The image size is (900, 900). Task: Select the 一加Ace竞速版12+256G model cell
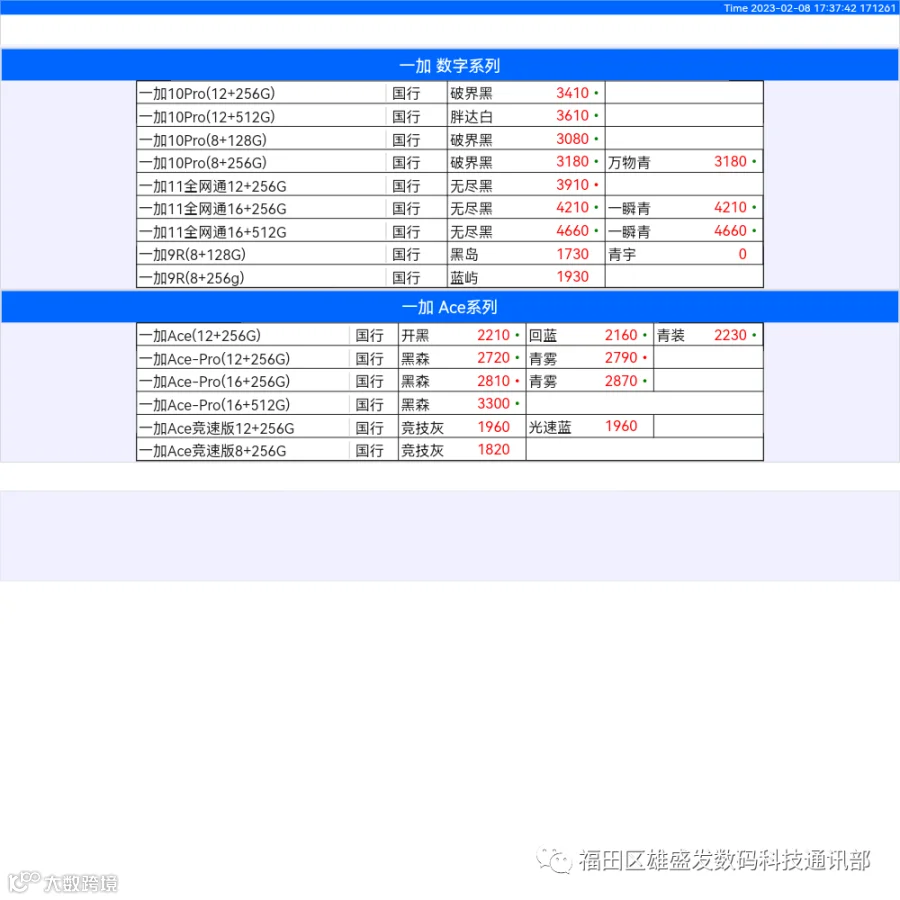(x=242, y=428)
